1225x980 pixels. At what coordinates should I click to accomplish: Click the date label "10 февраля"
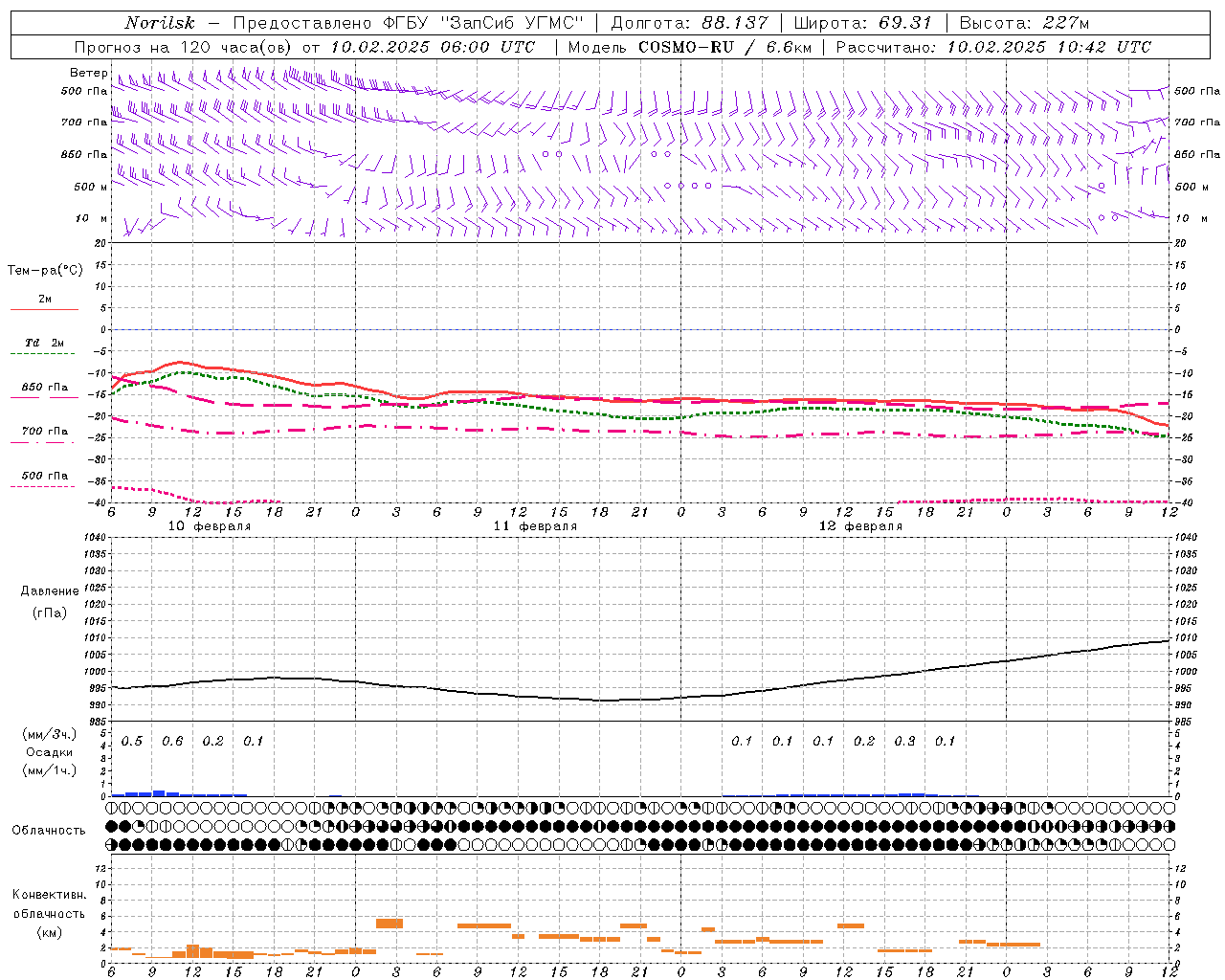(x=211, y=526)
